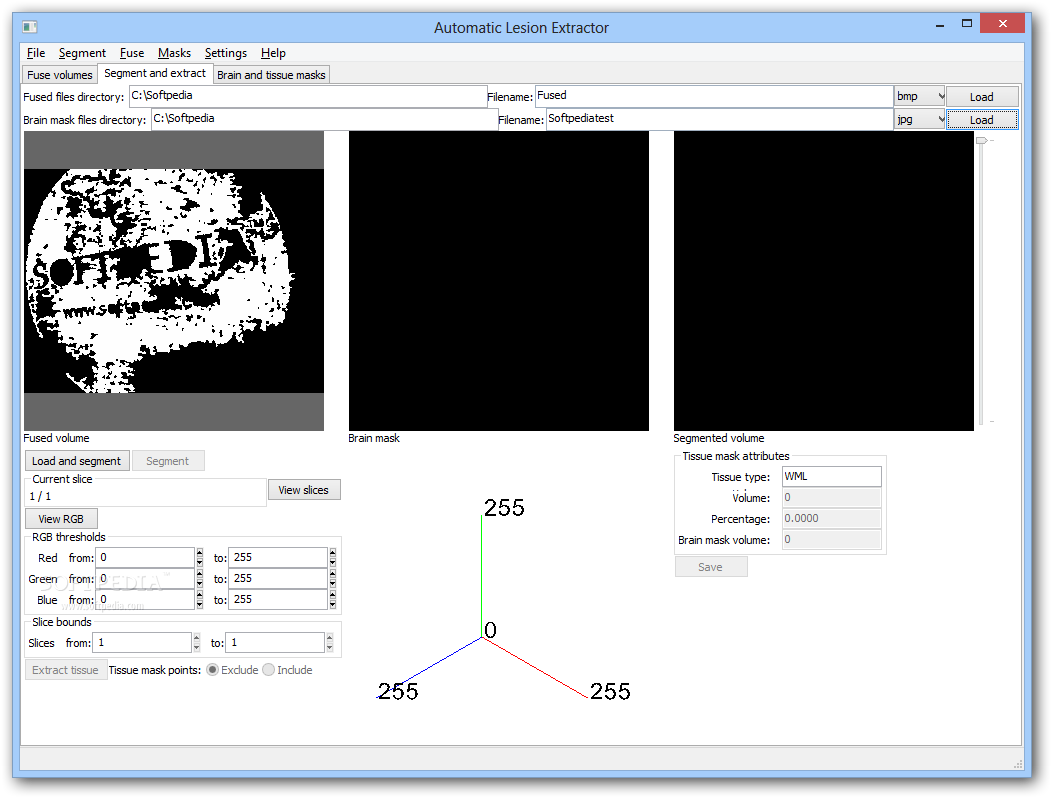
Task: Open the Help menu
Action: tap(273, 53)
